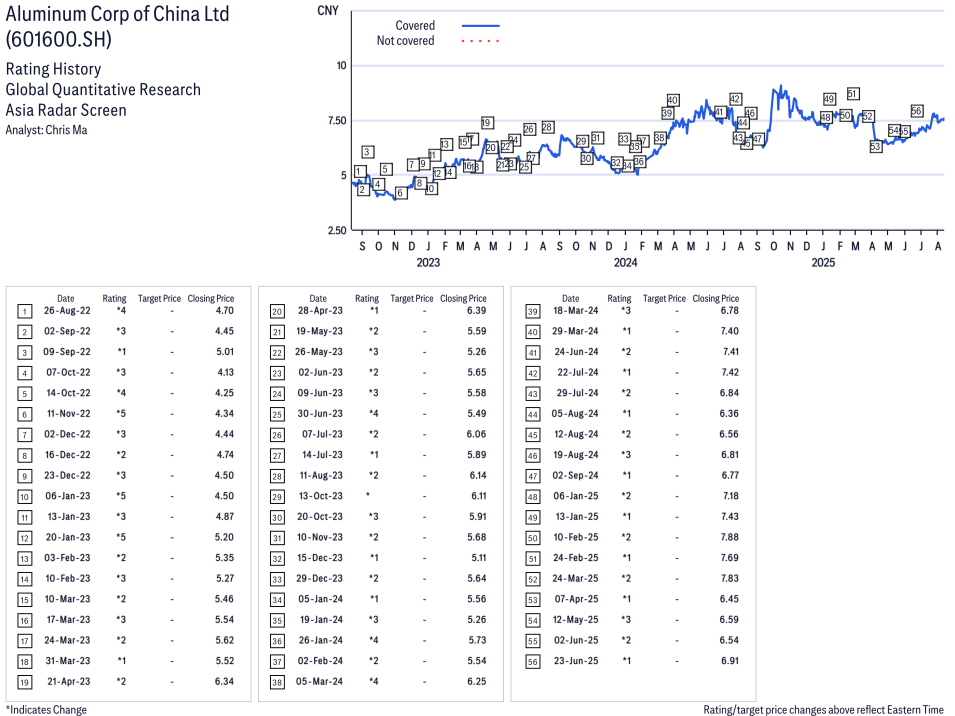This screenshot has height=716, width=955.
Task: Click boxed index 29 in the second table
Action: pyautogui.click(x=277, y=497)
